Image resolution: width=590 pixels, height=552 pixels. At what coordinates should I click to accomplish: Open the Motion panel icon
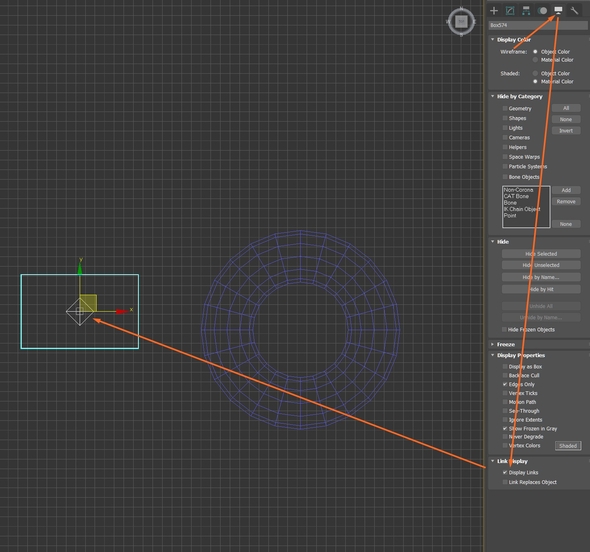[x=542, y=11]
